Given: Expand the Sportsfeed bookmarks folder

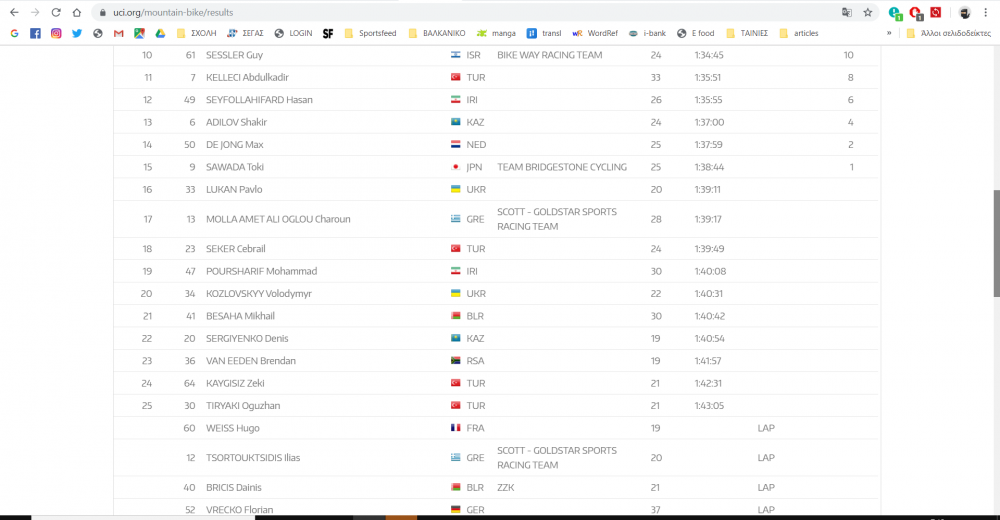Looking at the screenshot, I should [x=370, y=33].
